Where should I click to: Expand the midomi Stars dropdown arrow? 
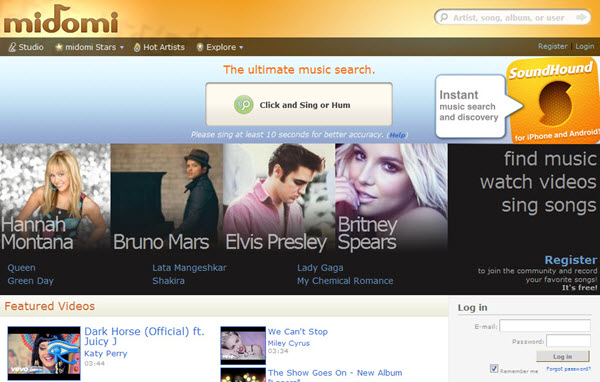click(122, 47)
